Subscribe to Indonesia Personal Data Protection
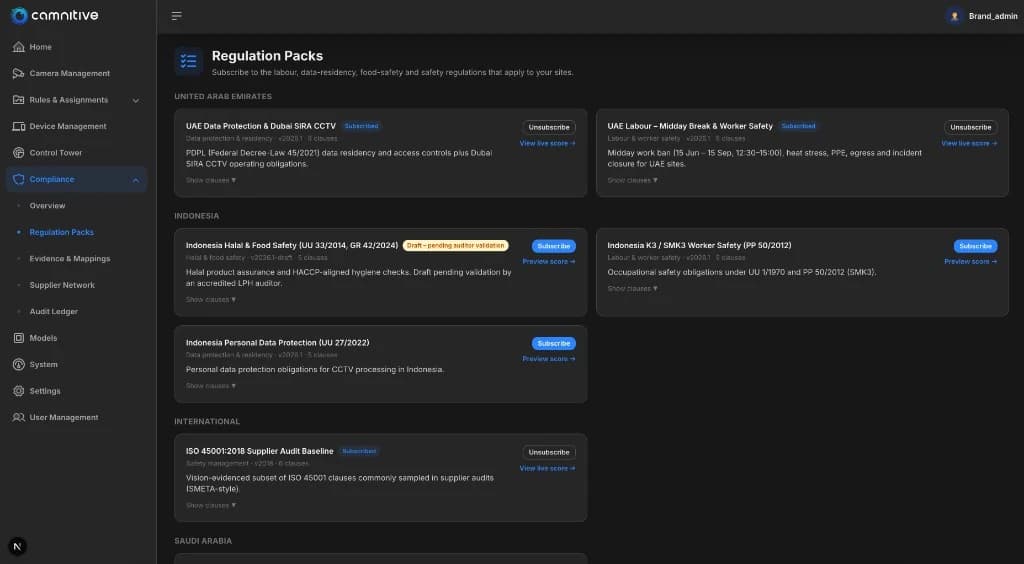1024x564 pixels. pos(553,343)
